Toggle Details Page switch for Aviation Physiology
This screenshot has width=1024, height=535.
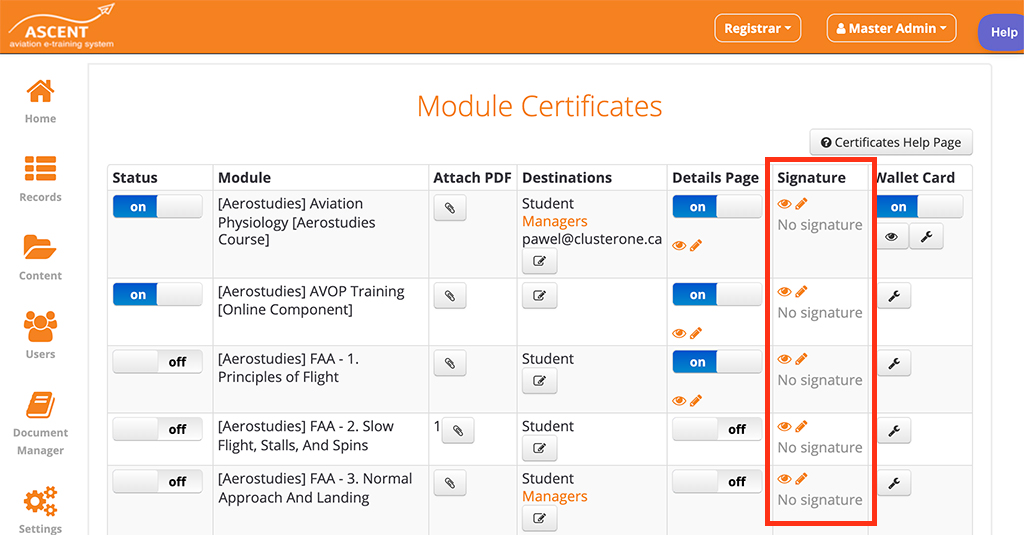click(x=717, y=207)
